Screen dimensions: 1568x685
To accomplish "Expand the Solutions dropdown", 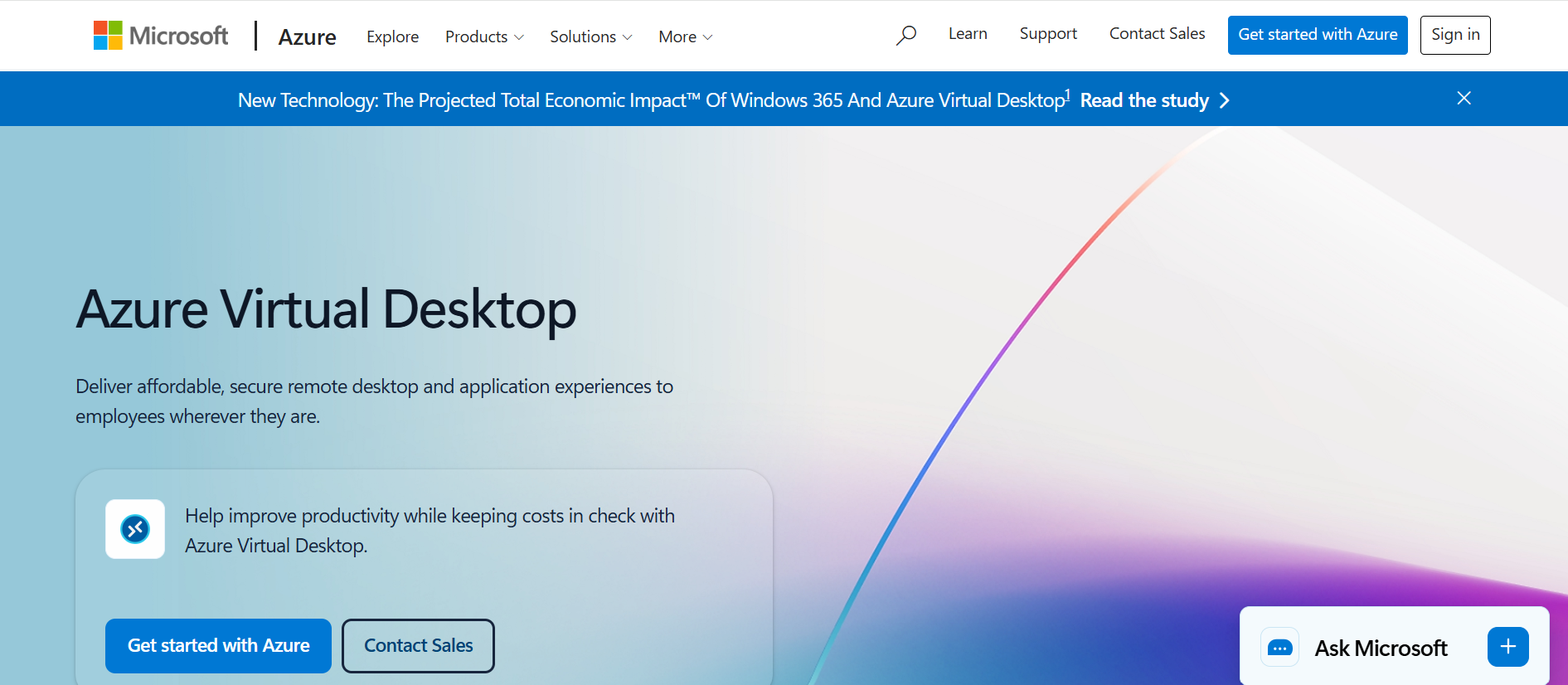I will 590,36.
